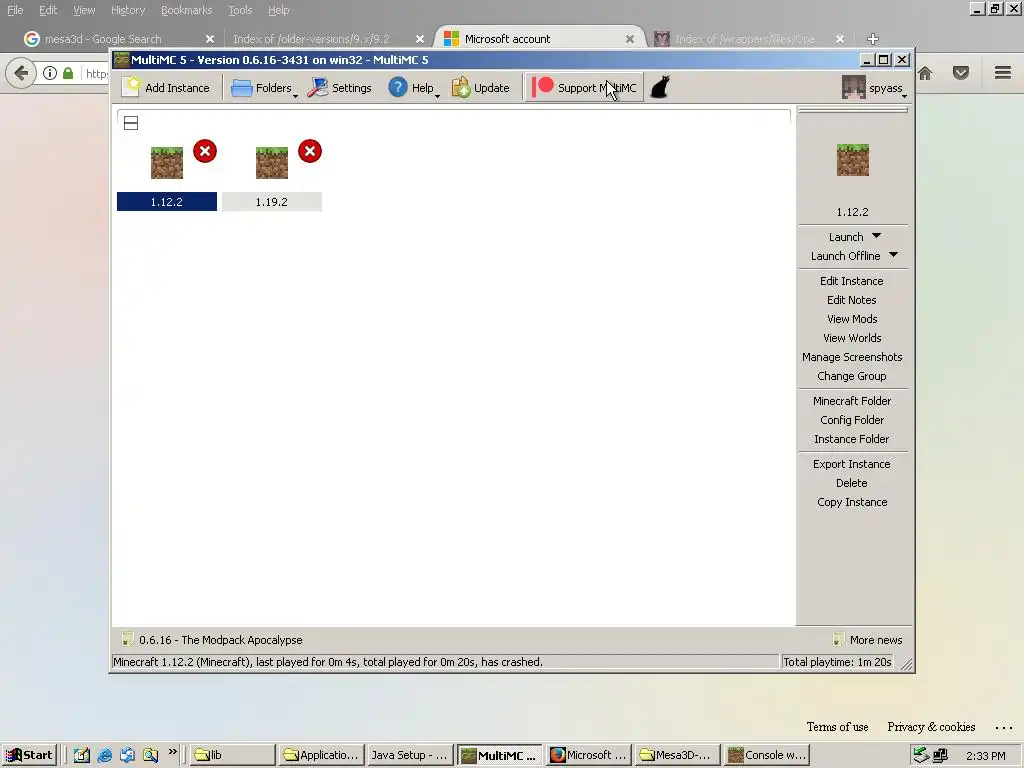Open the Help menu in Firefox menu bar
Image resolution: width=1024 pixels, height=768 pixels.
click(x=279, y=10)
